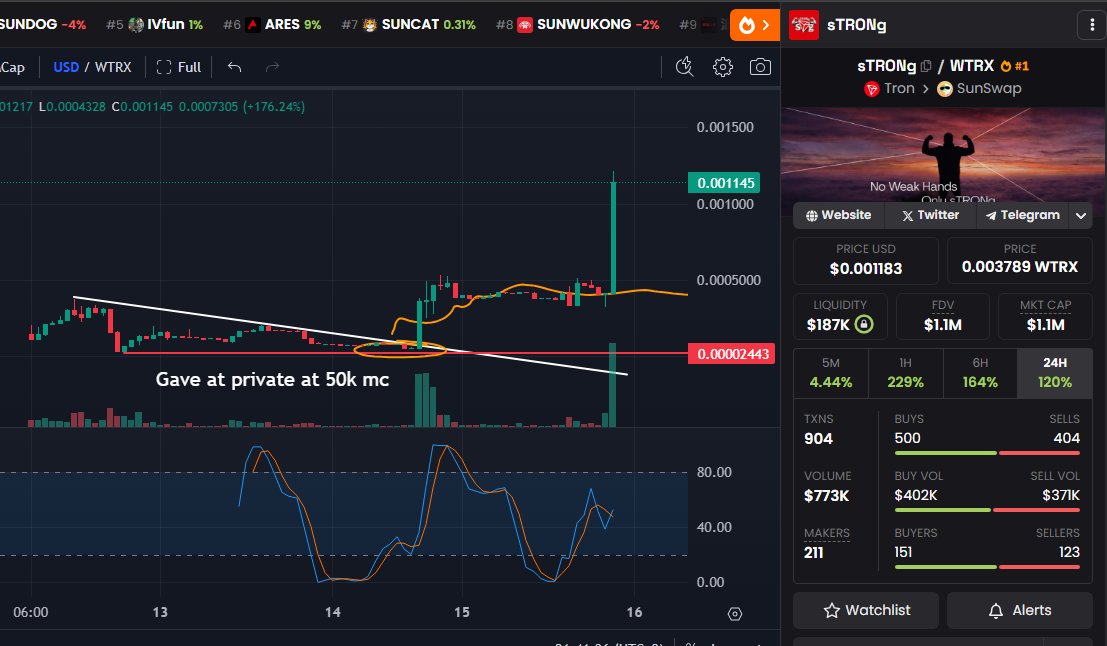Toggle Full screen chart mode
The image size is (1107, 646).
179,67
